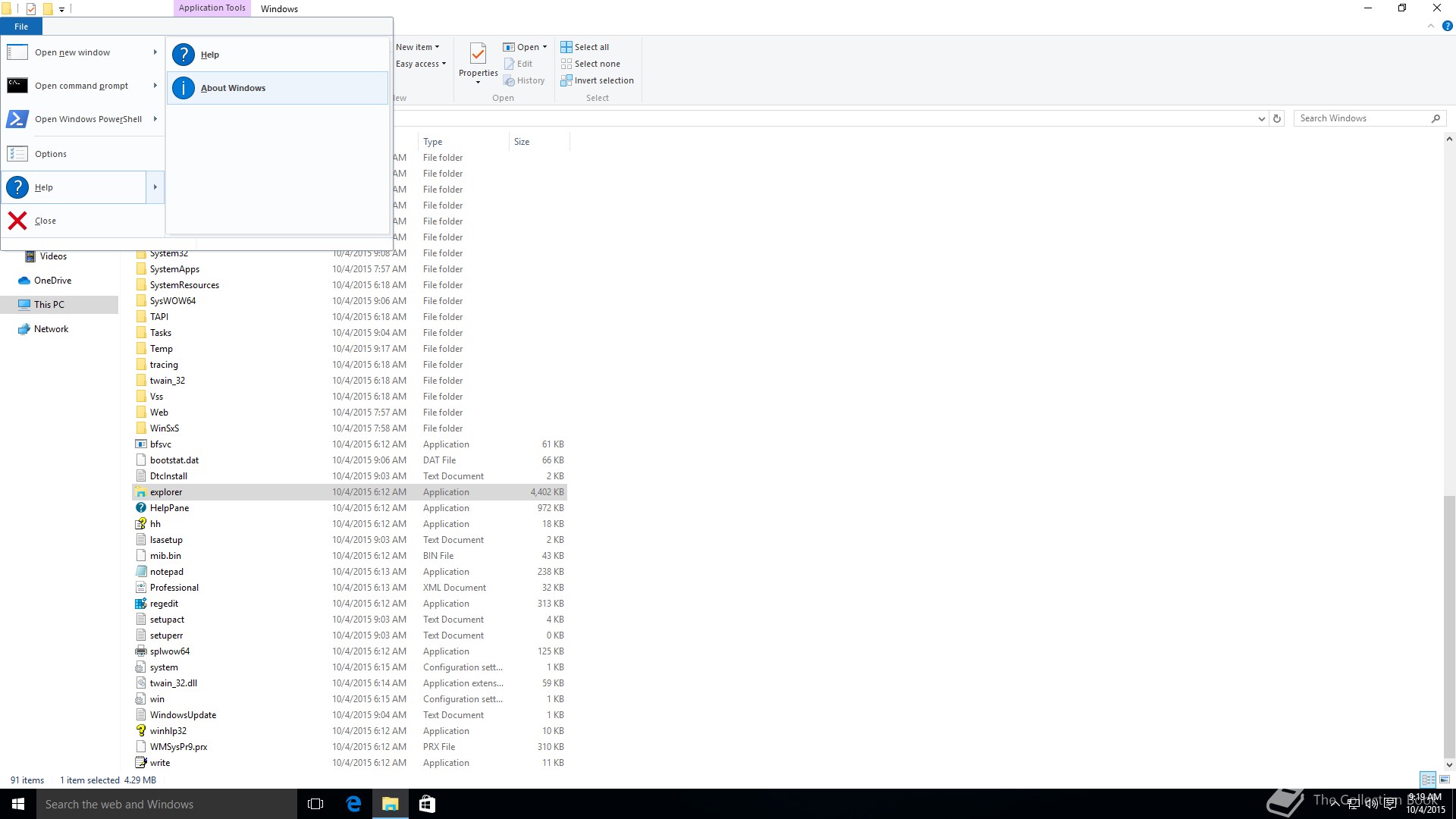Click the About Windows info icon

point(184,88)
